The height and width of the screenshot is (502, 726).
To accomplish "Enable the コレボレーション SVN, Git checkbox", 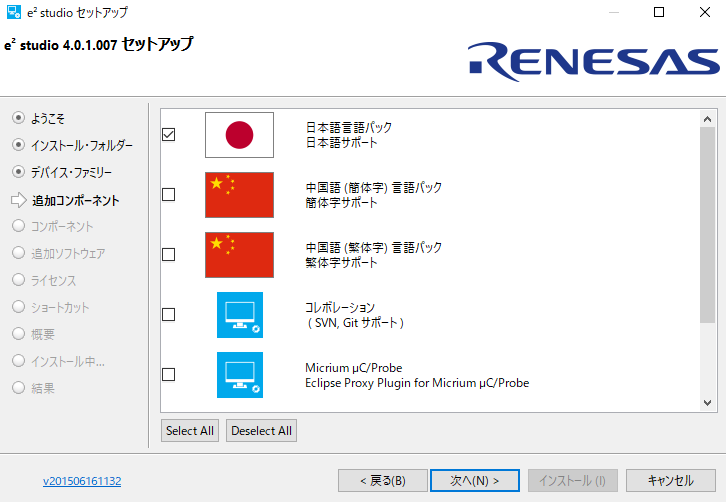I will [169, 314].
